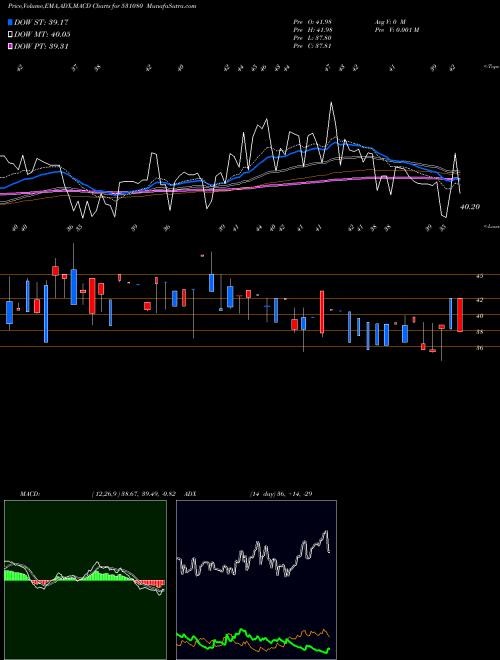
Task: Click the 'Pre H: 41.98' value
Action: coord(314,30)
